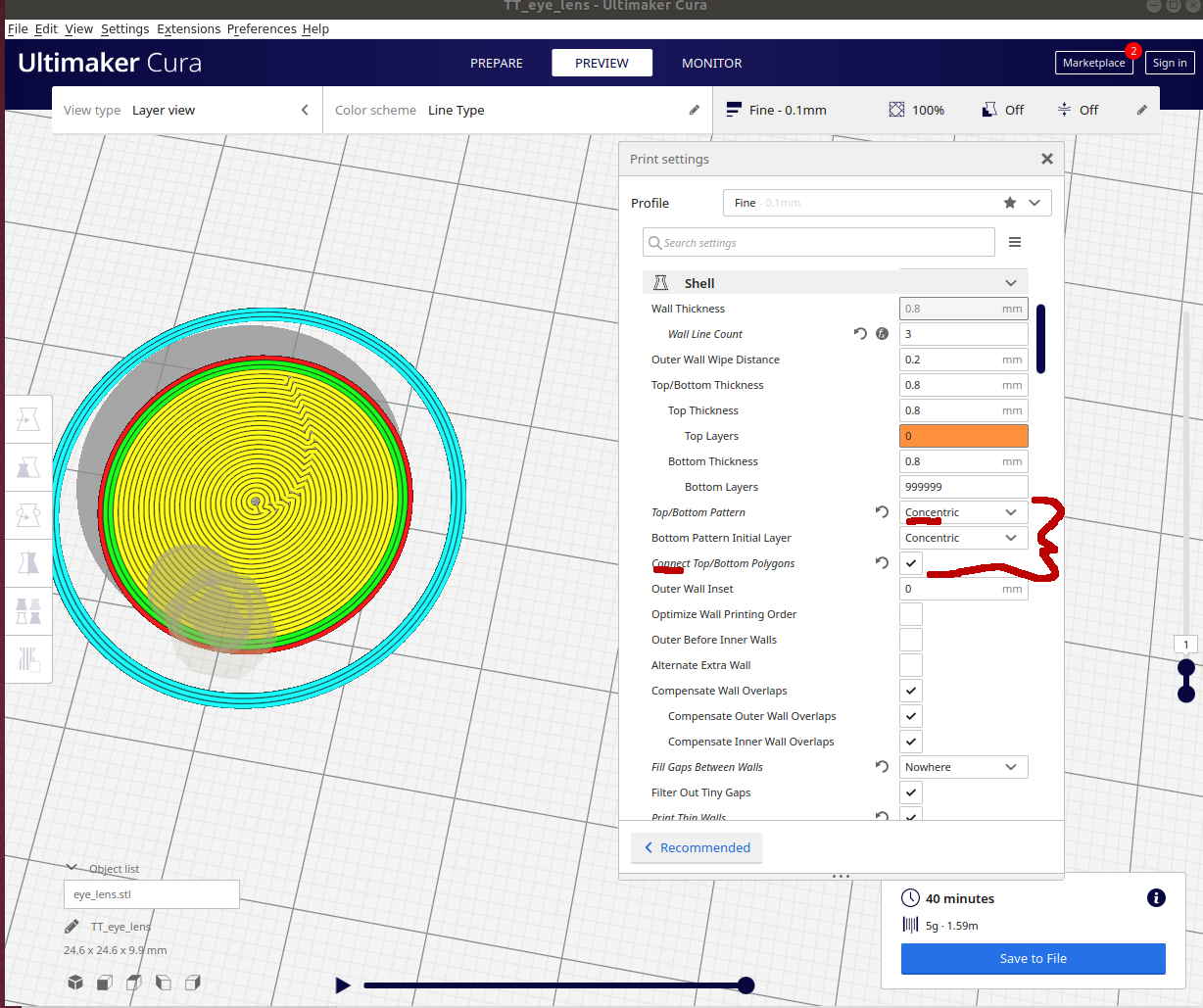
Task: Toggle the Alternate Extra Wall checkbox
Action: point(911,665)
